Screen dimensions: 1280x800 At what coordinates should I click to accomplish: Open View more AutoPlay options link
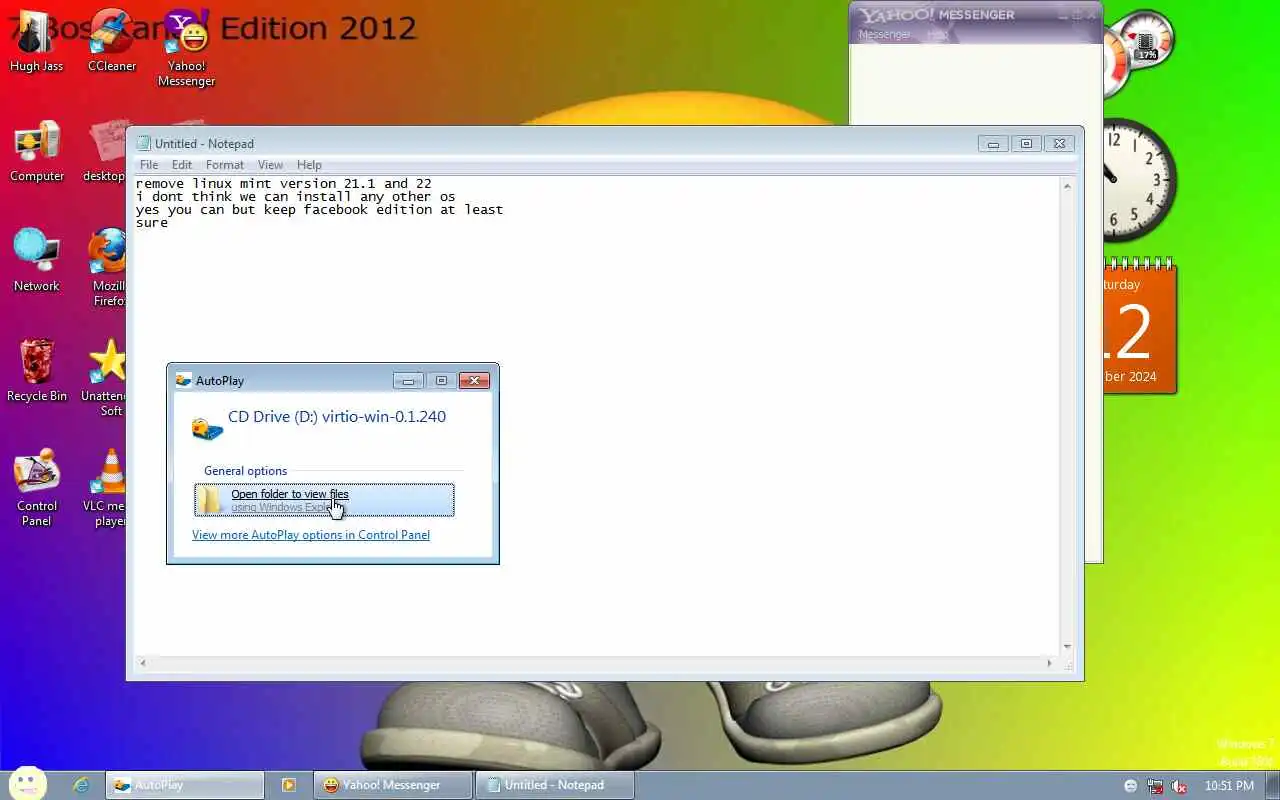click(x=311, y=535)
